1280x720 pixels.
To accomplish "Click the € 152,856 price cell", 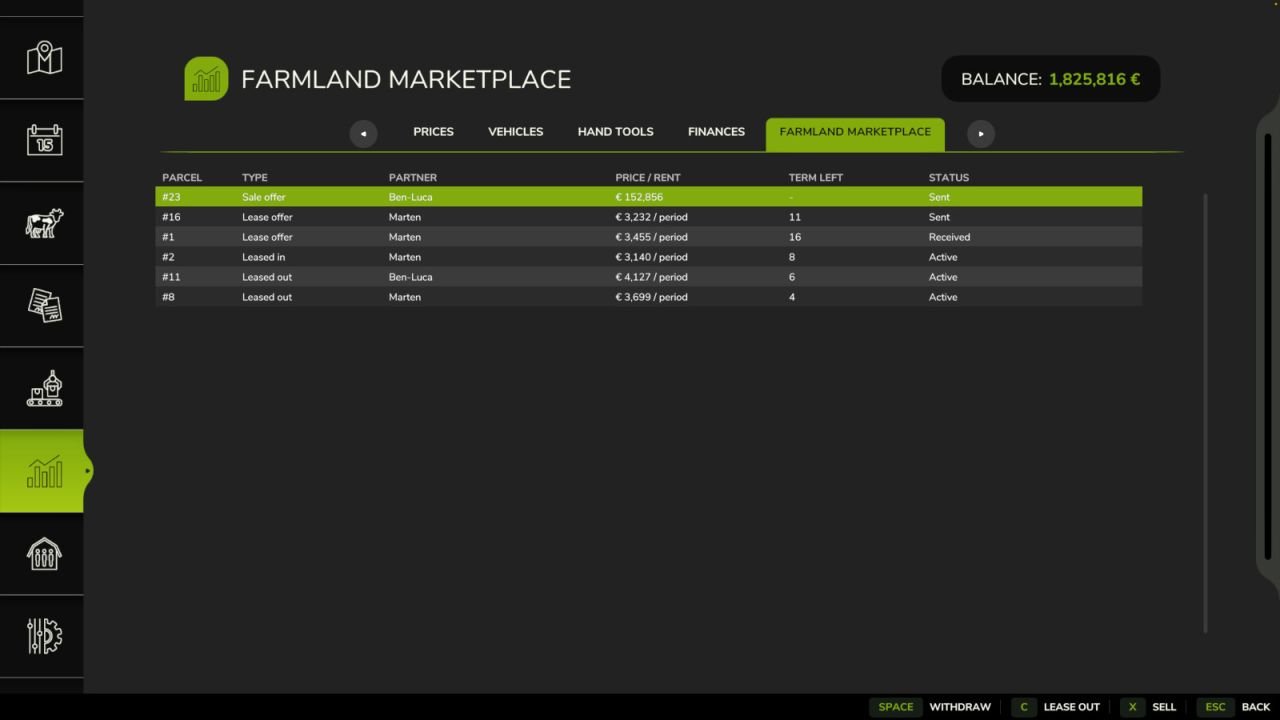I will (639, 197).
